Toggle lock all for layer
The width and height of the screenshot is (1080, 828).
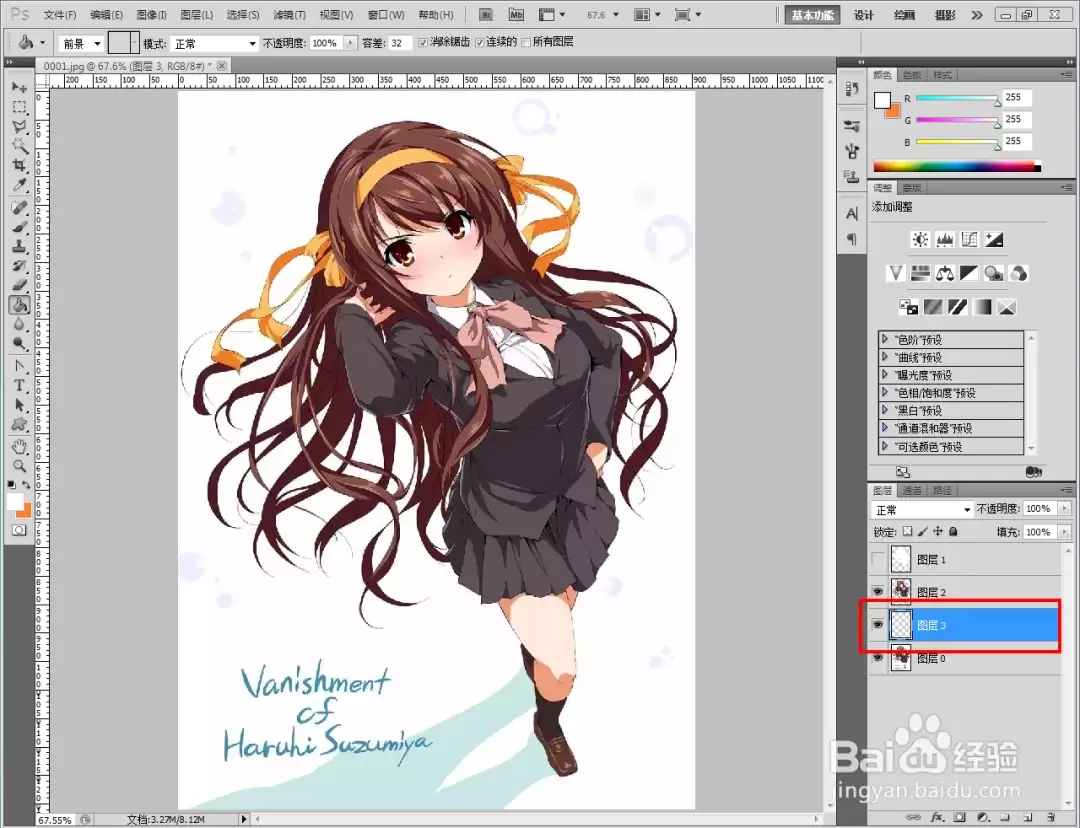tap(953, 531)
